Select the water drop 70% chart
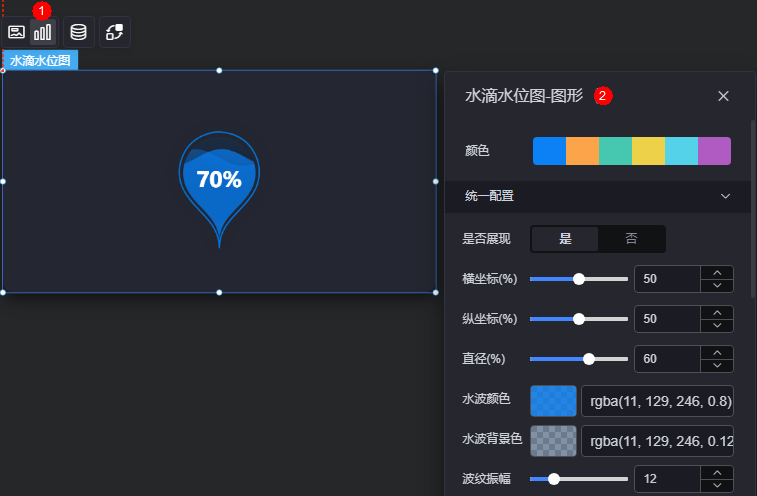 coord(219,189)
